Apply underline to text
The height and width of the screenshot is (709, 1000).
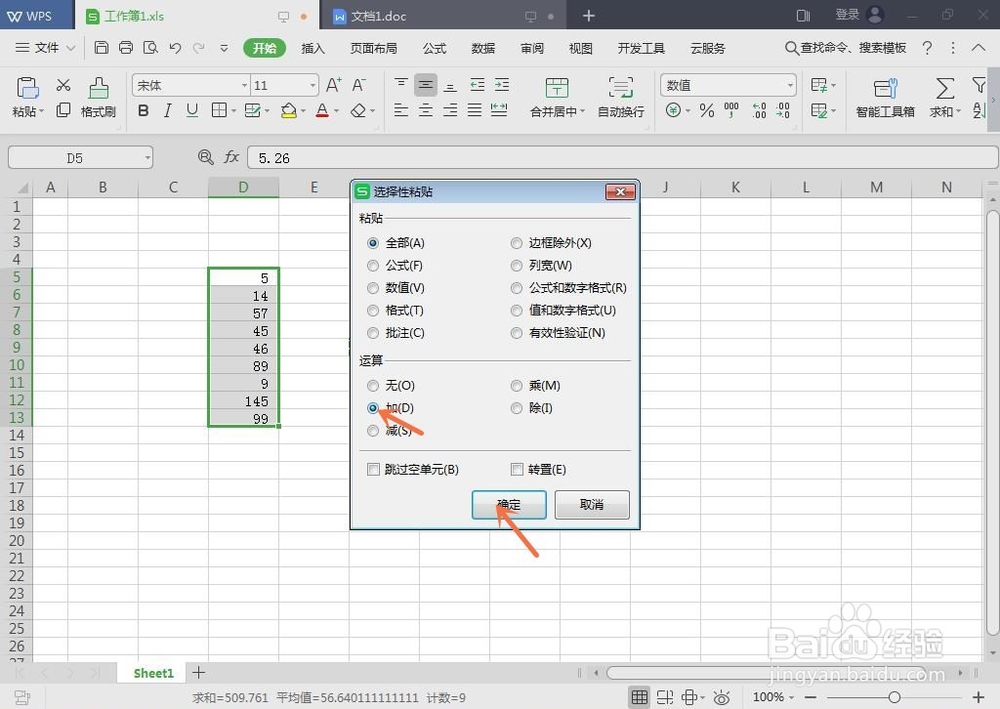tap(192, 111)
